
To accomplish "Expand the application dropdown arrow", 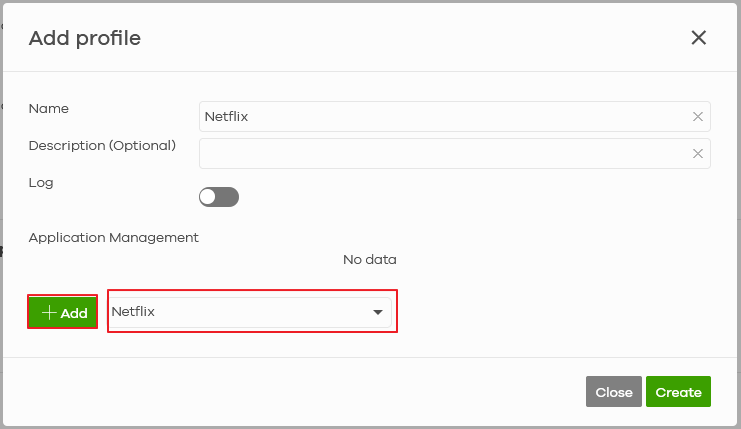I will tap(377, 313).
